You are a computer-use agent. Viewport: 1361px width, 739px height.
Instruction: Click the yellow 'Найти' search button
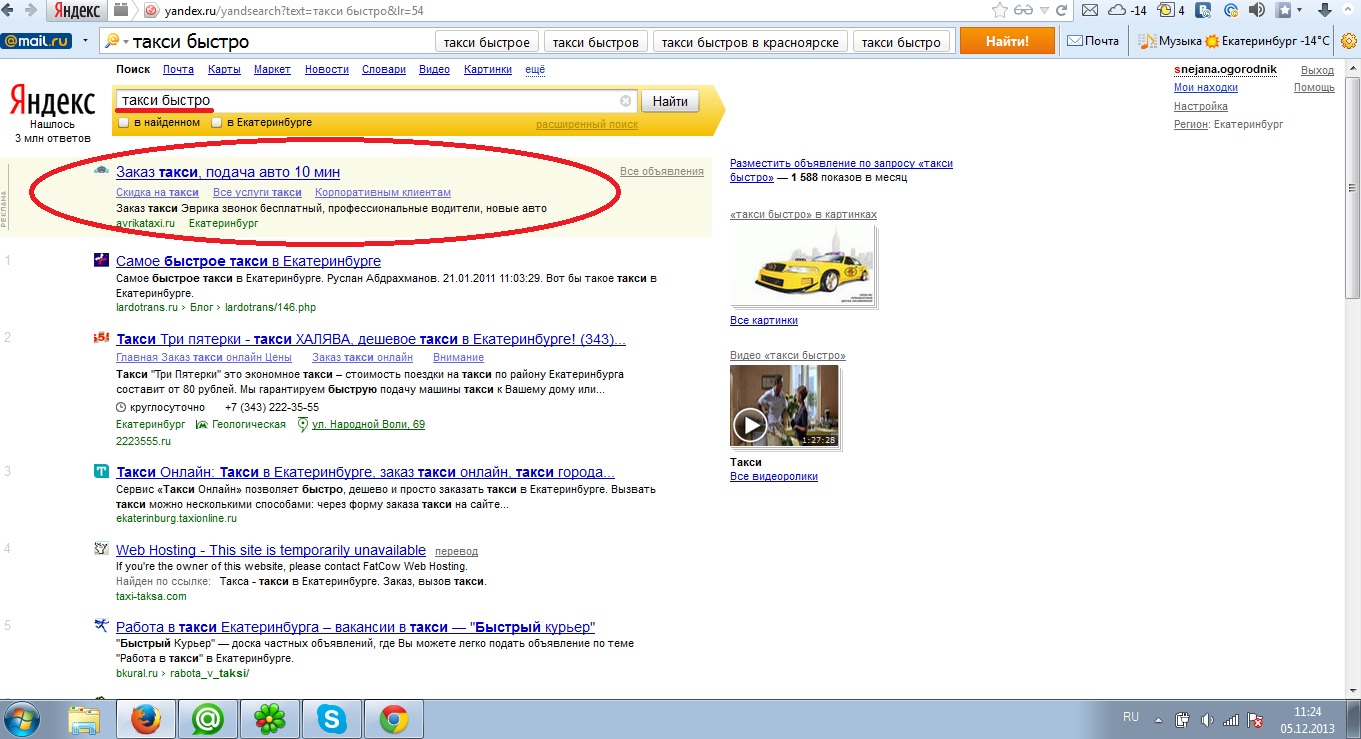click(x=670, y=101)
